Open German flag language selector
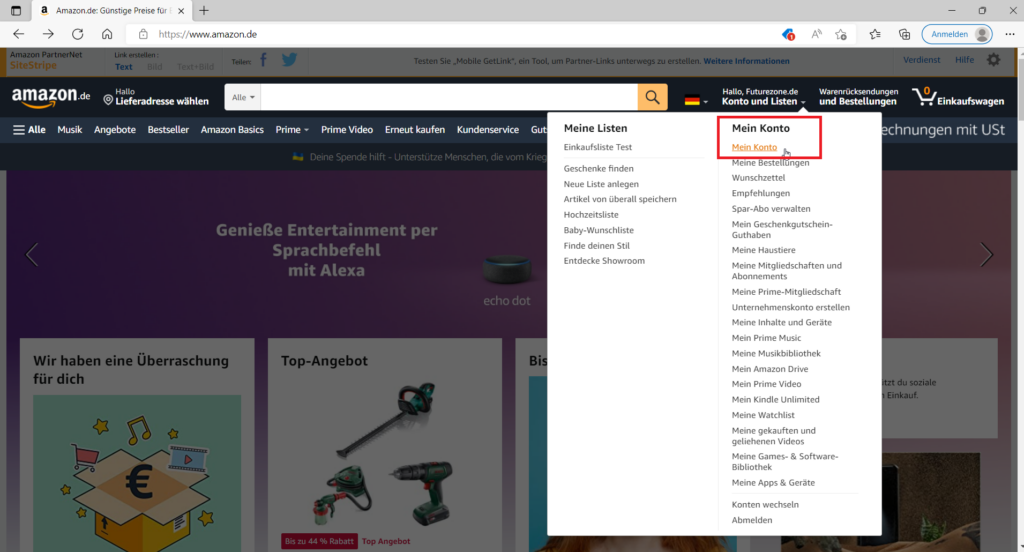 [696, 101]
